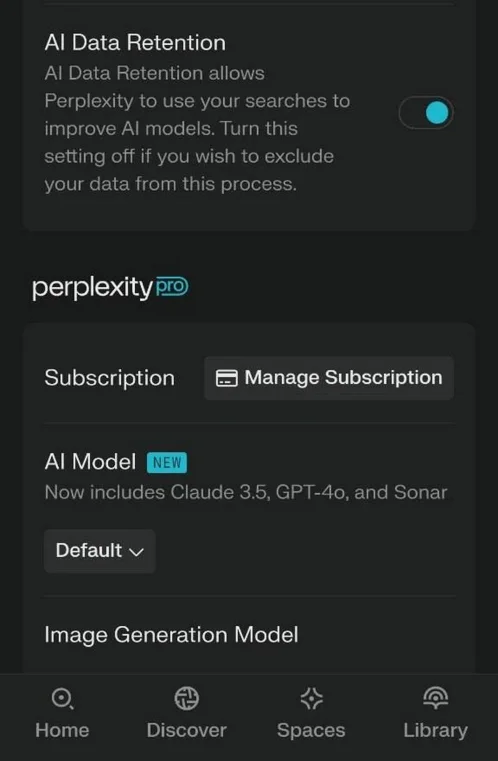The height and width of the screenshot is (761, 498).
Task: Open the Library icon in bottom bar
Action: [x=435, y=698]
